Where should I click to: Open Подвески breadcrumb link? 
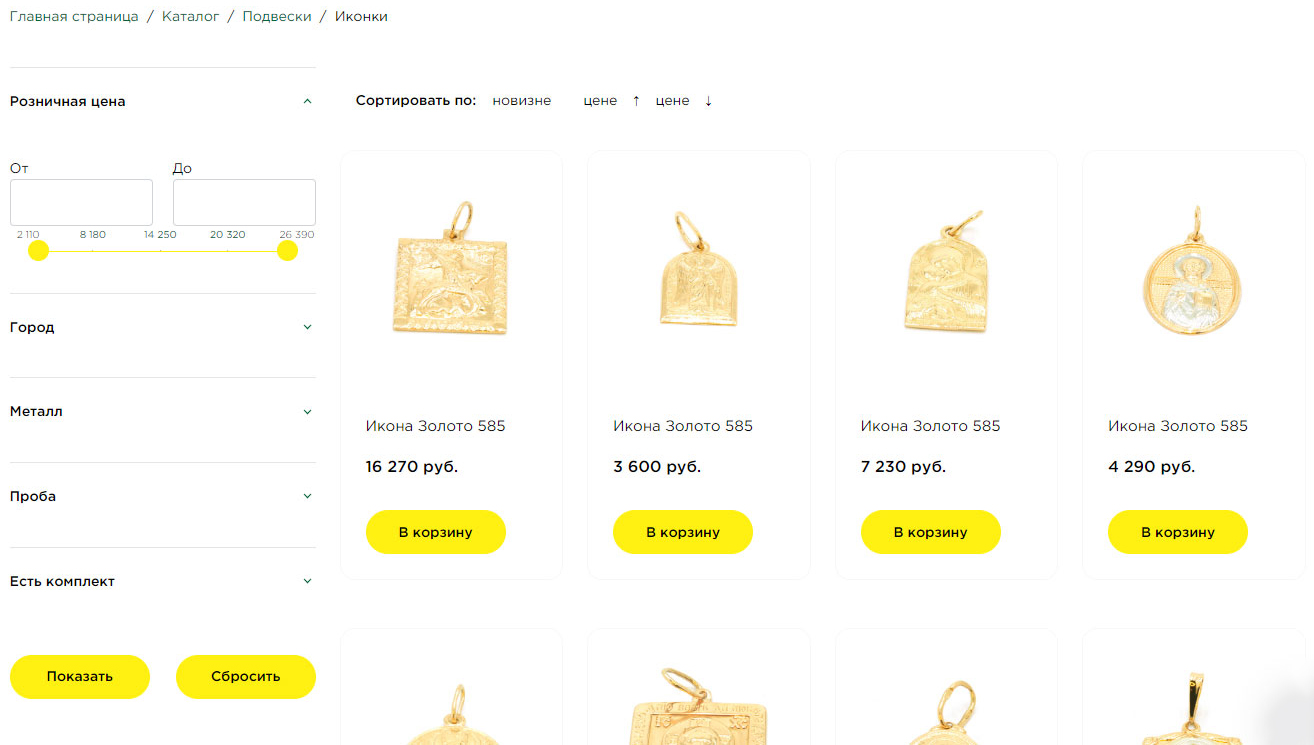(x=277, y=17)
